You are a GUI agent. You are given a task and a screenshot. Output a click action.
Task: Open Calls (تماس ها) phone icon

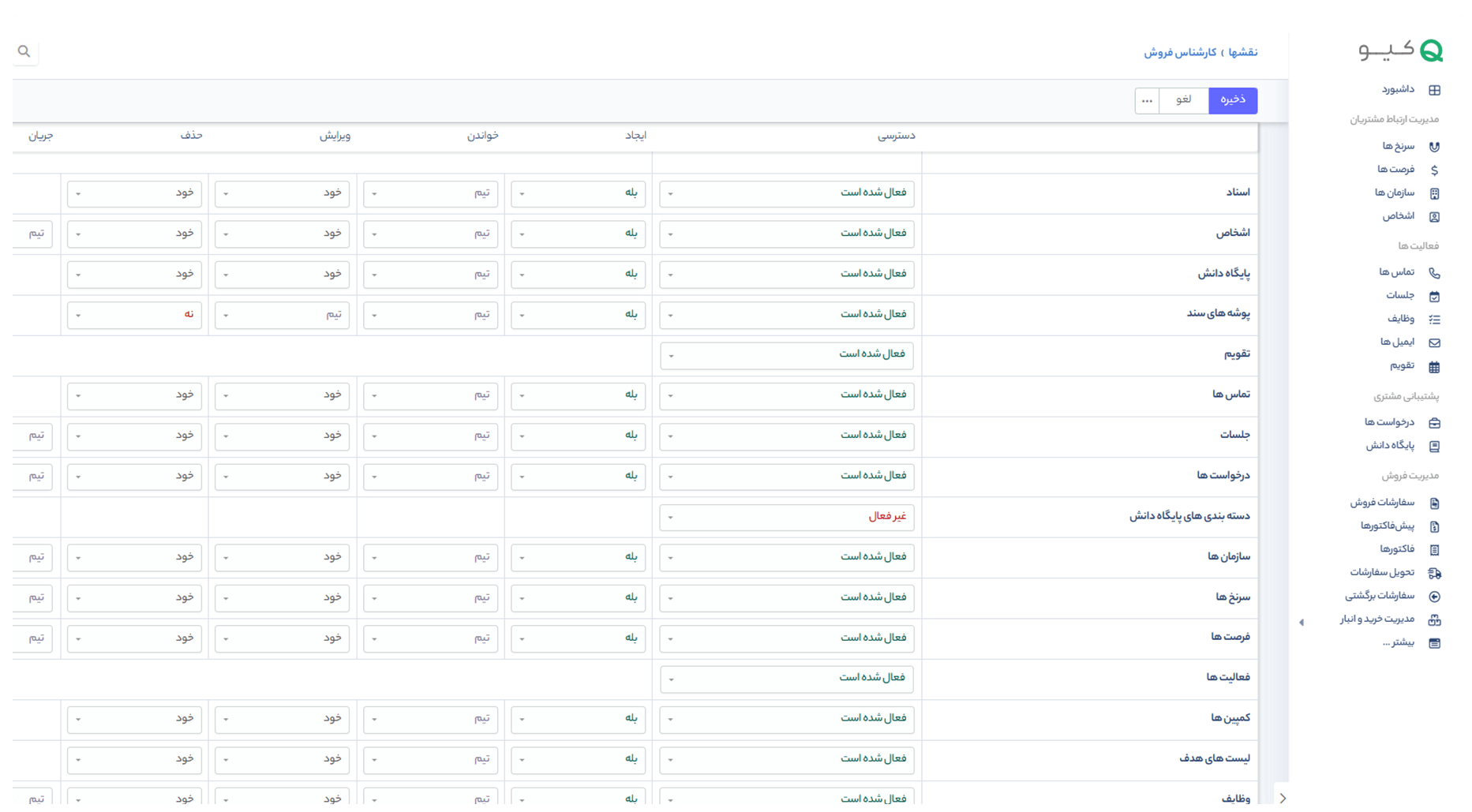[1434, 273]
